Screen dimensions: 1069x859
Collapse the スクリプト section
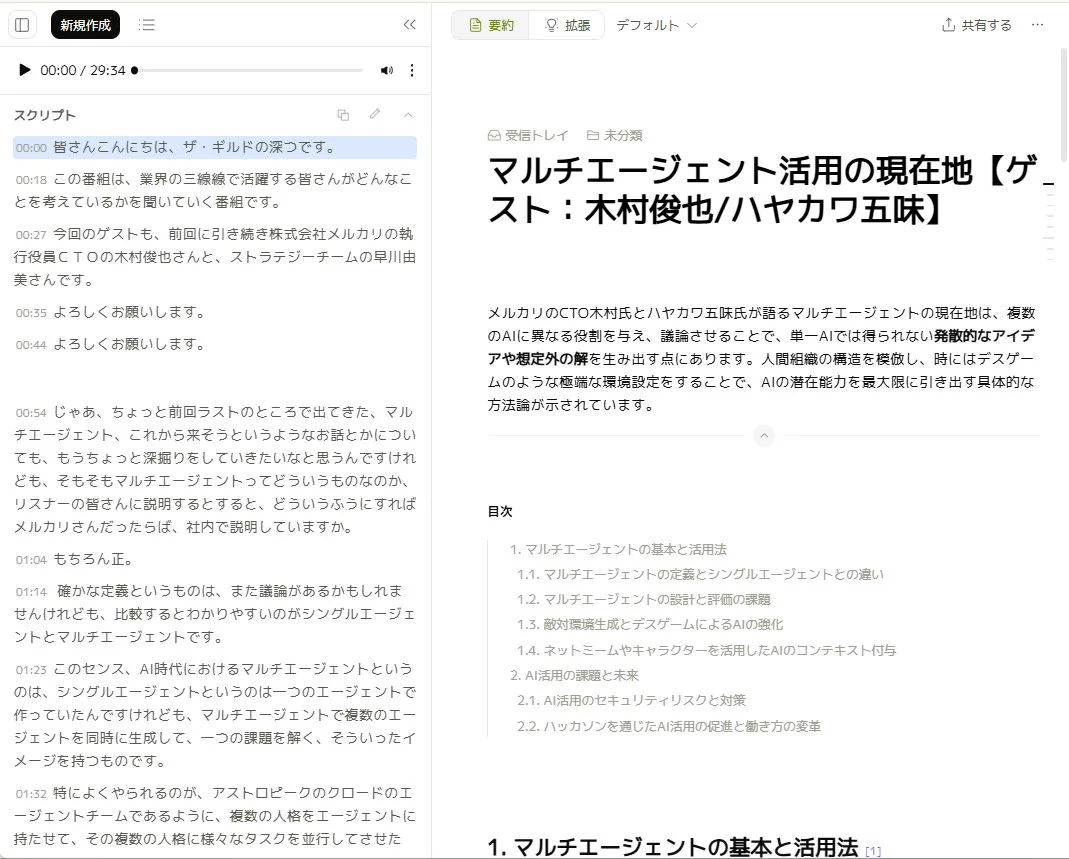pyautogui.click(x=408, y=115)
